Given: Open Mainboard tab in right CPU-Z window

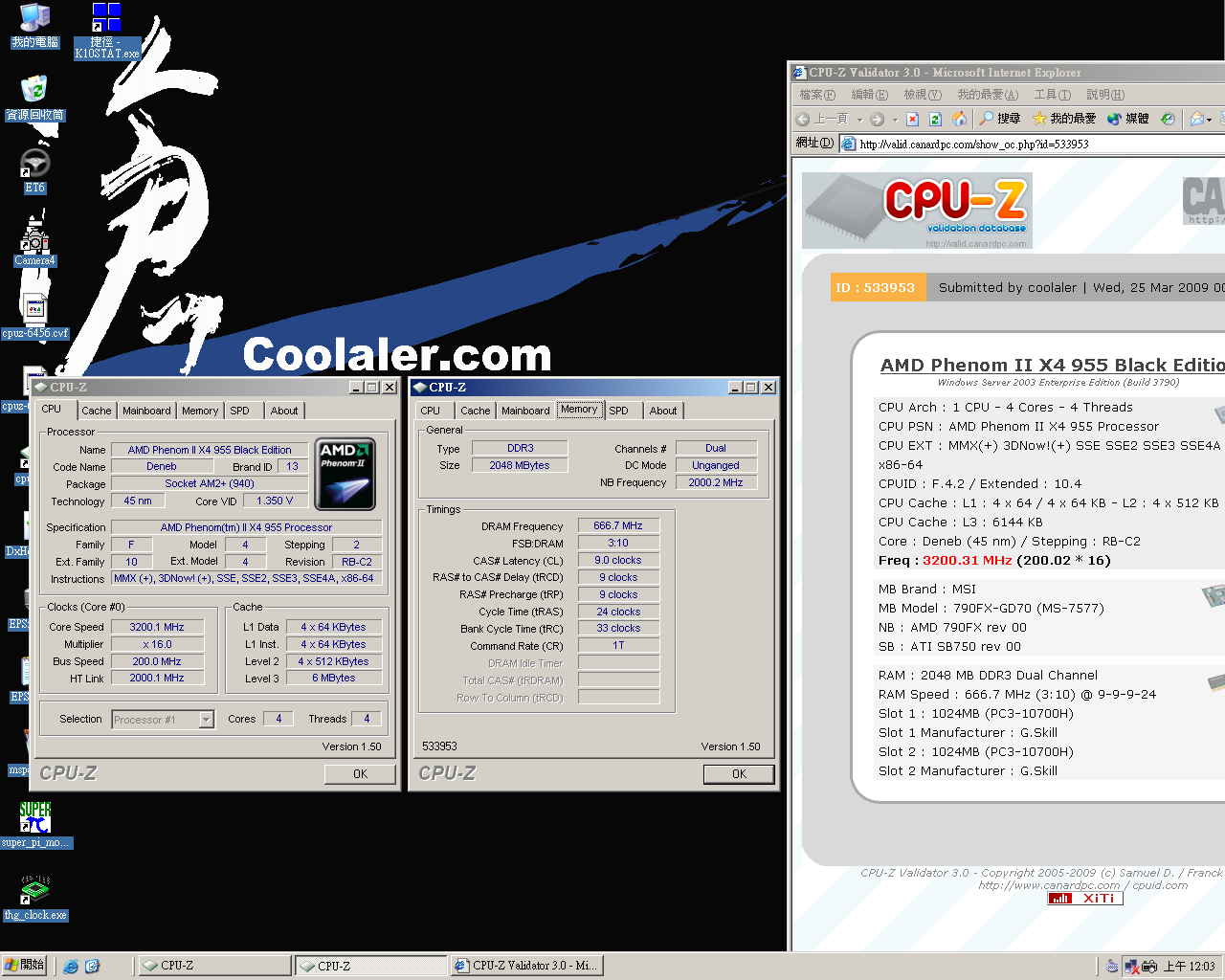Looking at the screenshot, I should coord(525,411).
